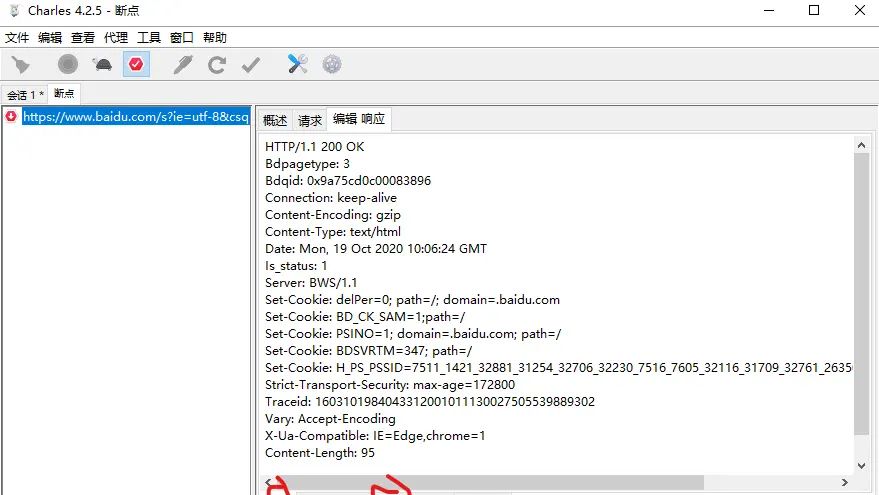Click the scroll down arrow of response headers
The image size is (879, 495).
[x=862, y=465]
